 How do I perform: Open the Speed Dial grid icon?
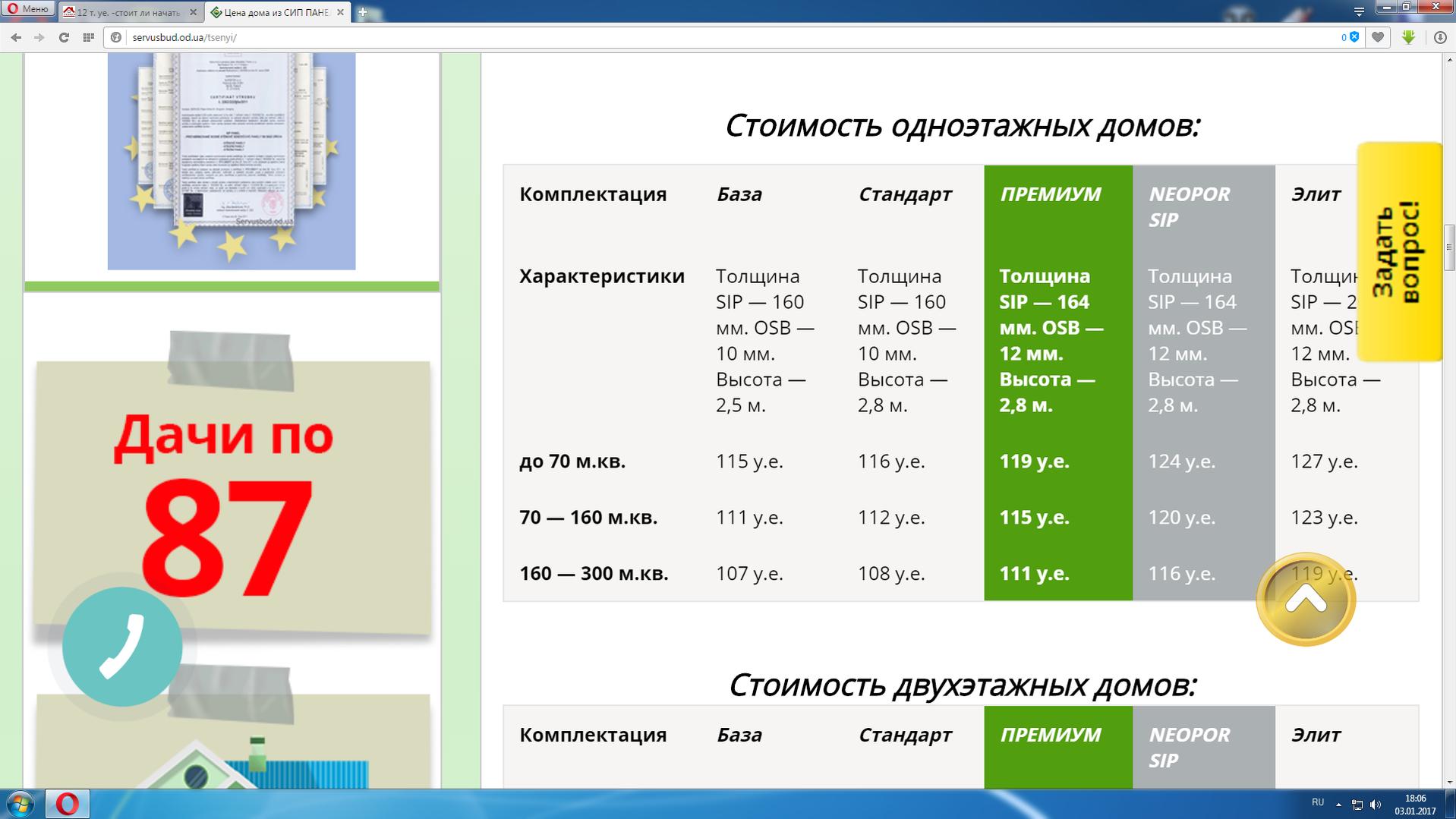(x=88, y=37)
